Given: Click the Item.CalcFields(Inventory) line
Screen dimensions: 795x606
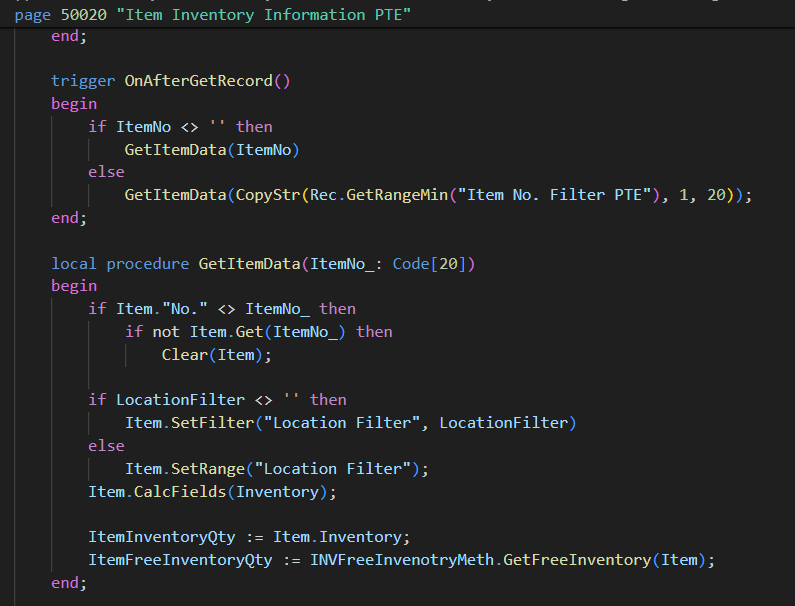Looking at the screenshot, I should tap(212, 491).
